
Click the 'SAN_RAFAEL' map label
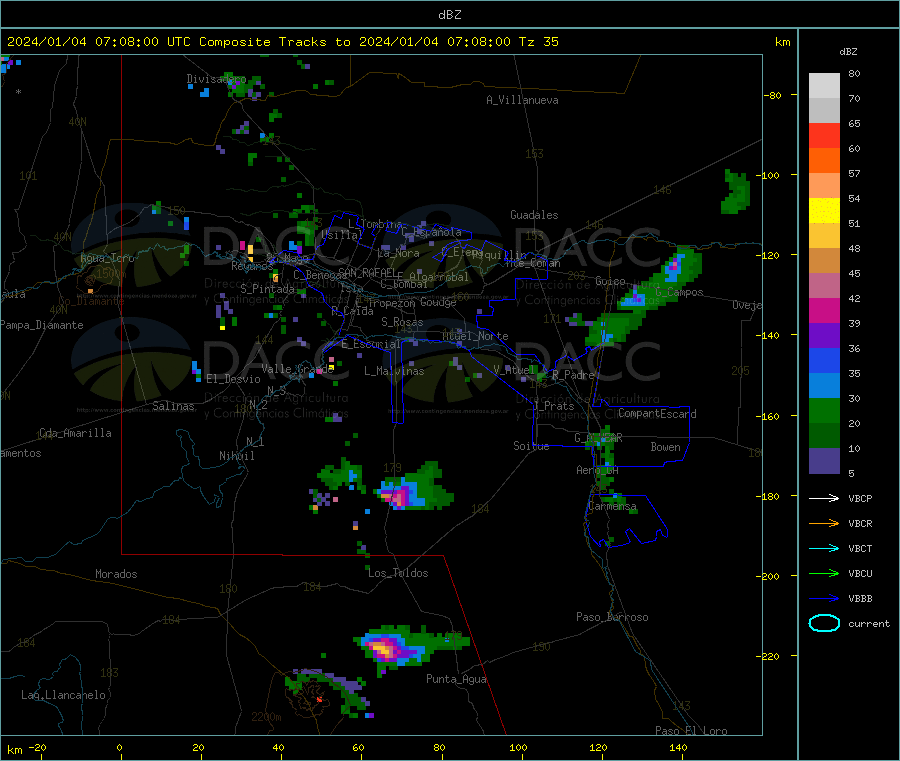point(366,272)
